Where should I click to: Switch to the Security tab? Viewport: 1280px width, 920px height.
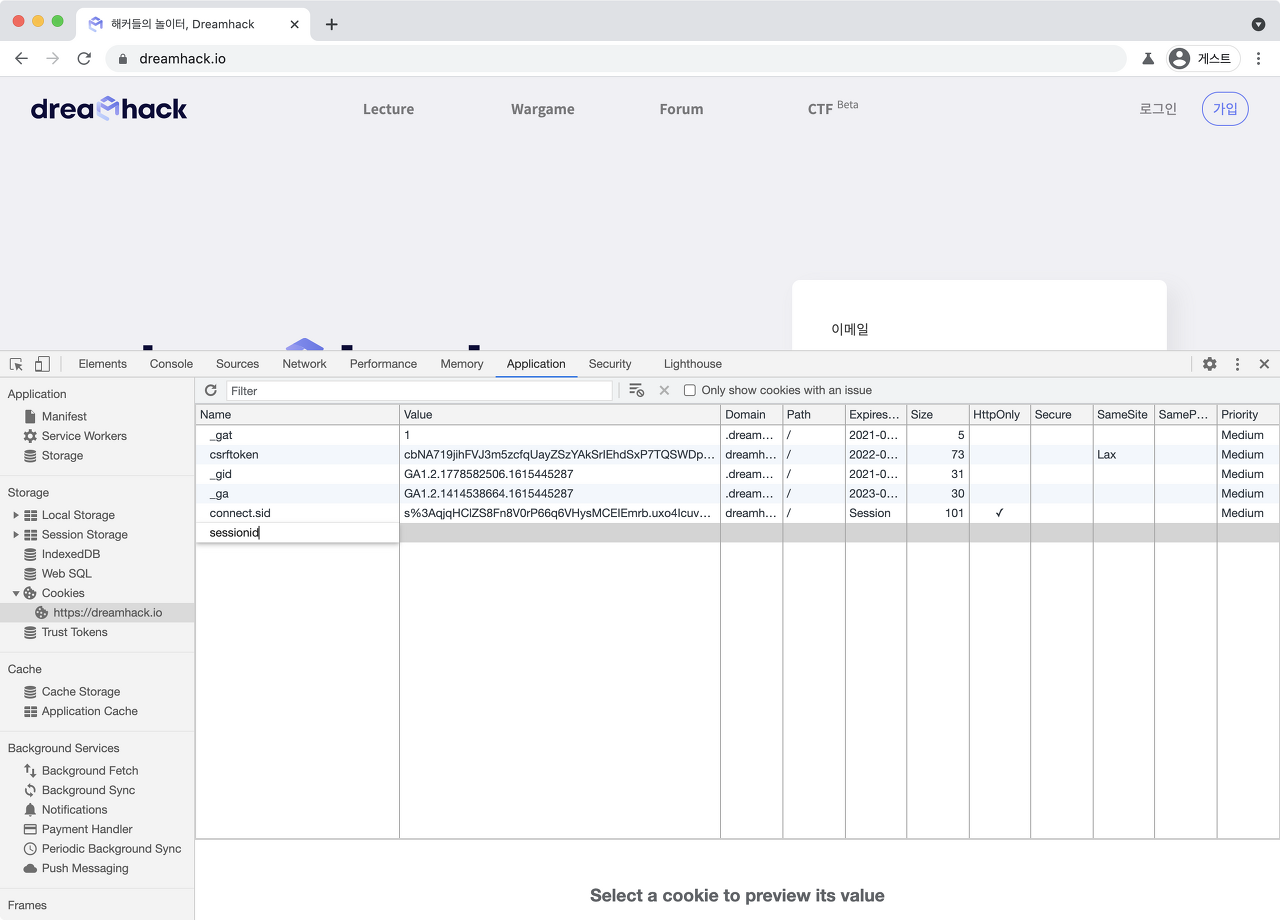pos(610,364)
